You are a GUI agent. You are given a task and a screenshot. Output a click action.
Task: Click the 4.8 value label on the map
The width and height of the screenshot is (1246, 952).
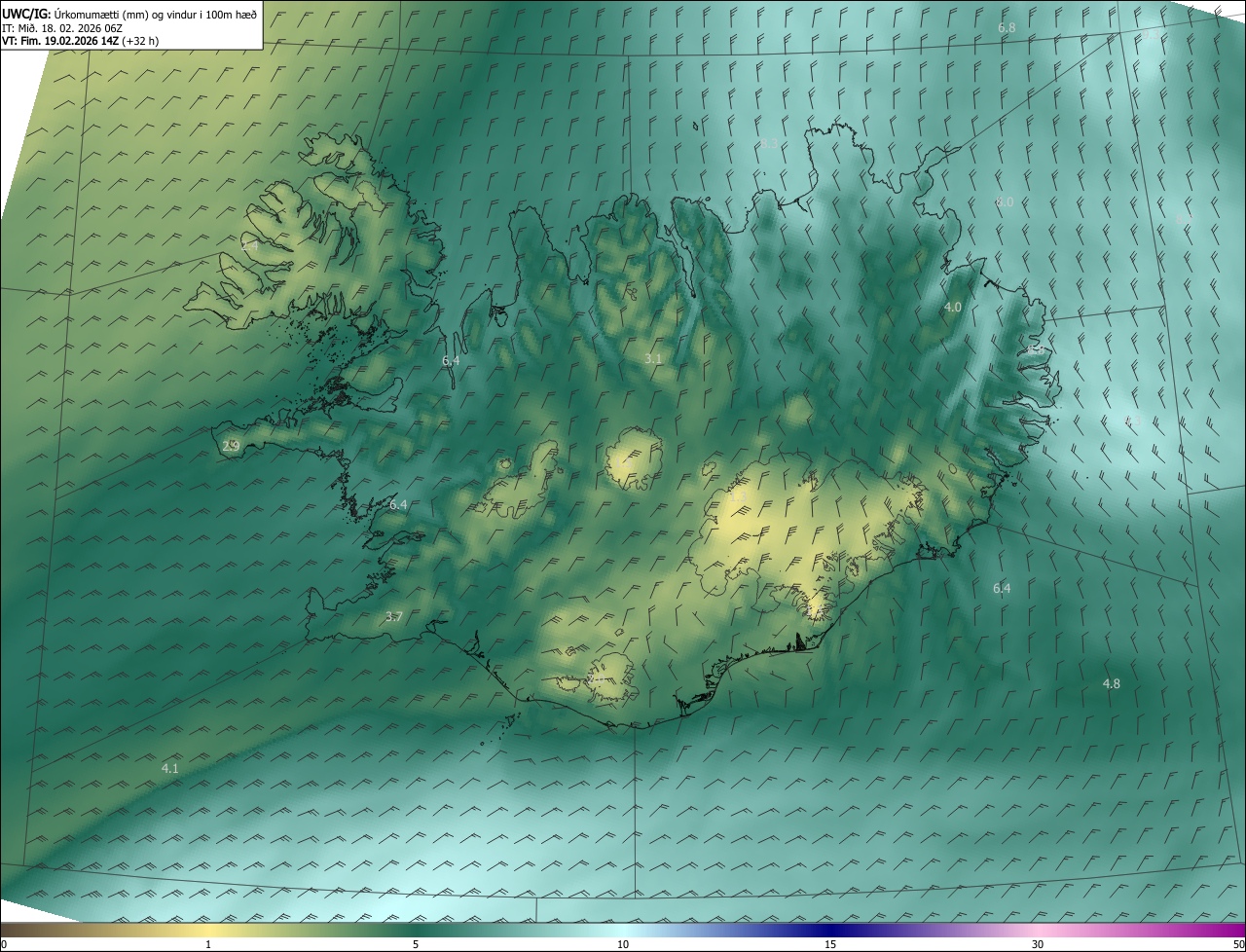(x=1111, y=684)
